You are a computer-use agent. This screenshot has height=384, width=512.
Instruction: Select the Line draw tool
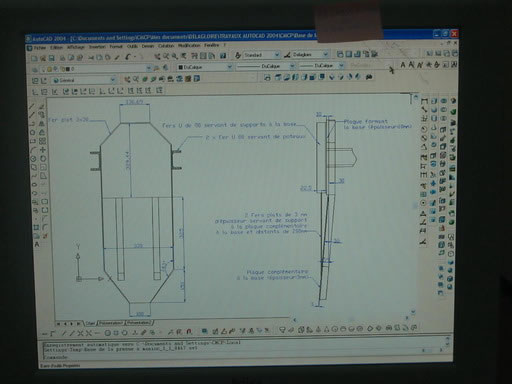tap(33, 107)
